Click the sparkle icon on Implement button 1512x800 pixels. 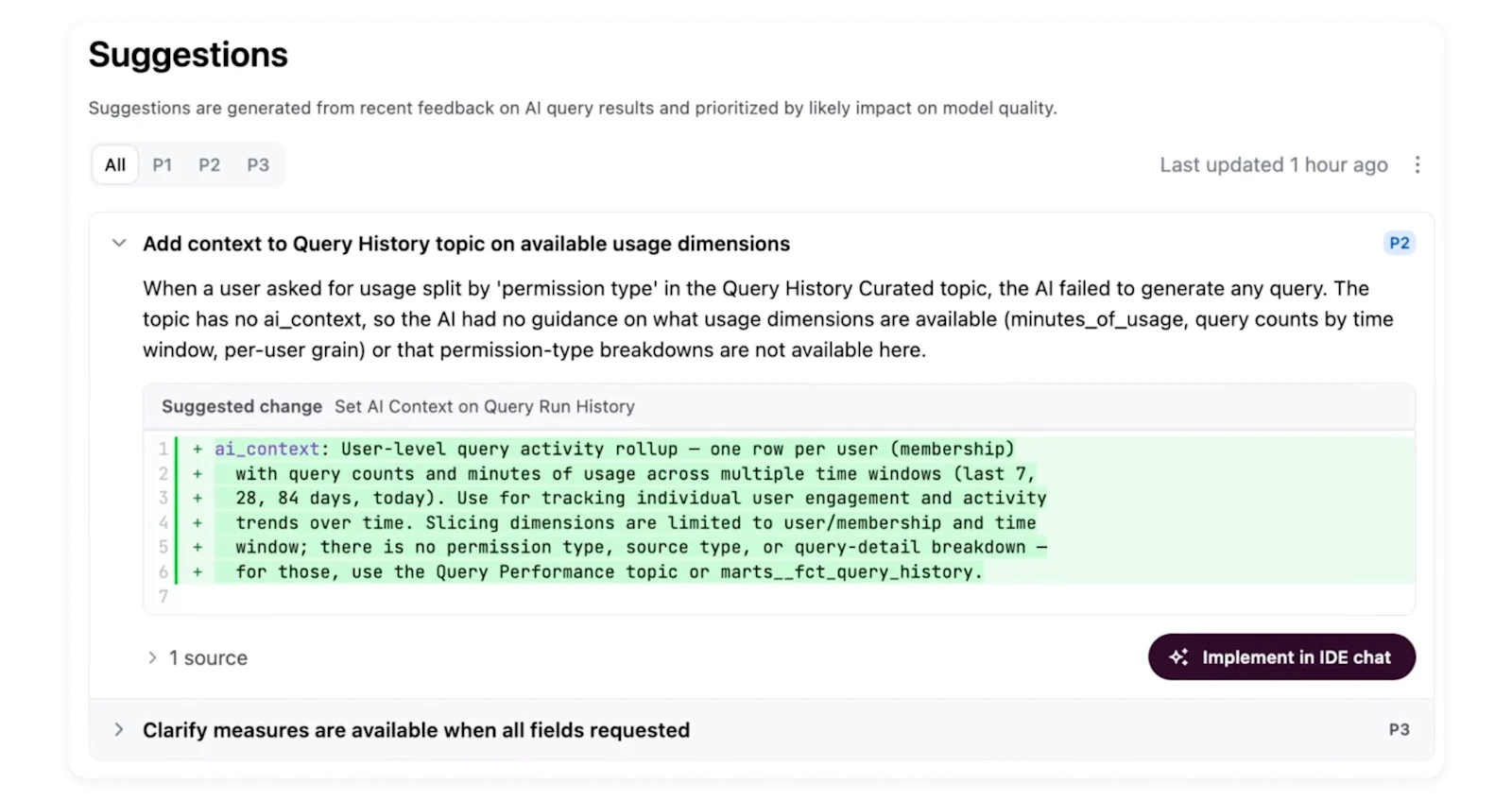coord(1178,657)
